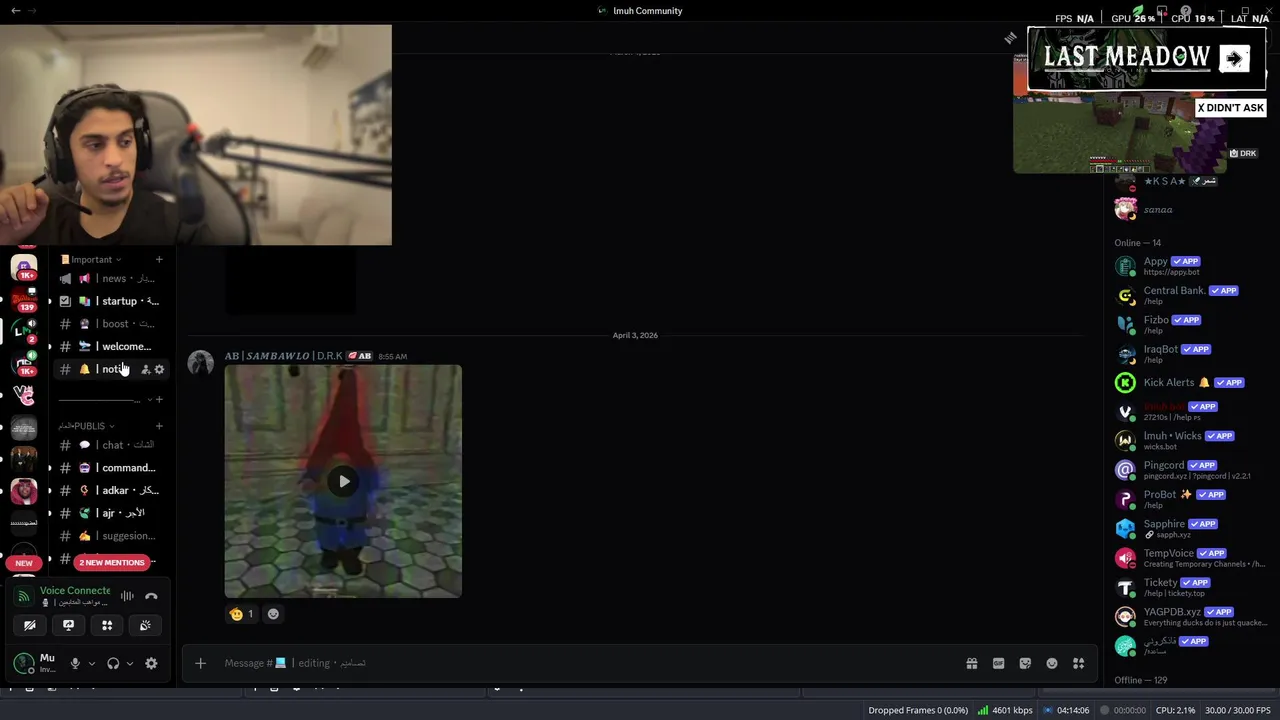Add a reaction to the video message
1280x720 pixels.
(x=273, y=614)
